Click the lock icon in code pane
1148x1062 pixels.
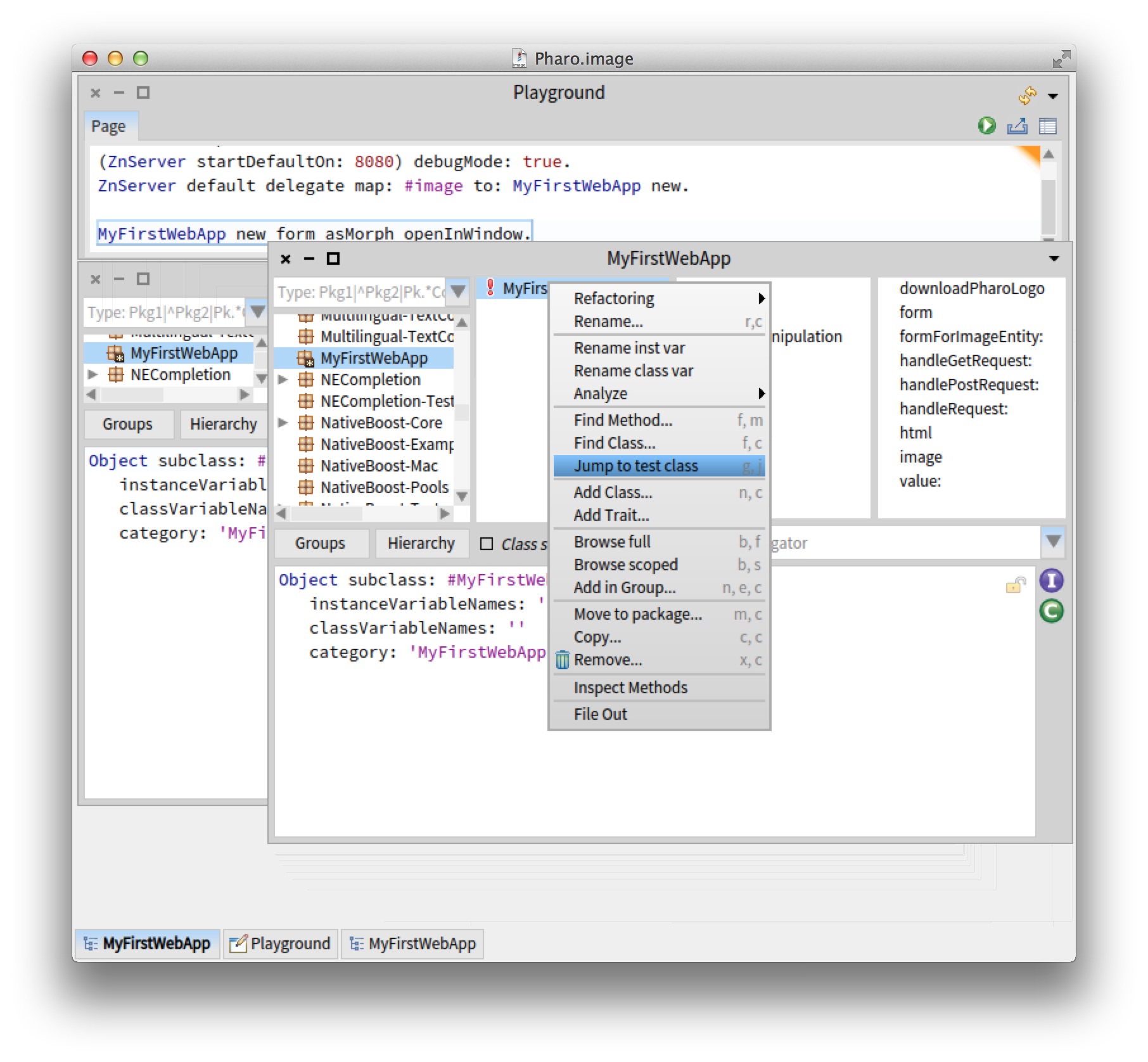click(1016, 585)
